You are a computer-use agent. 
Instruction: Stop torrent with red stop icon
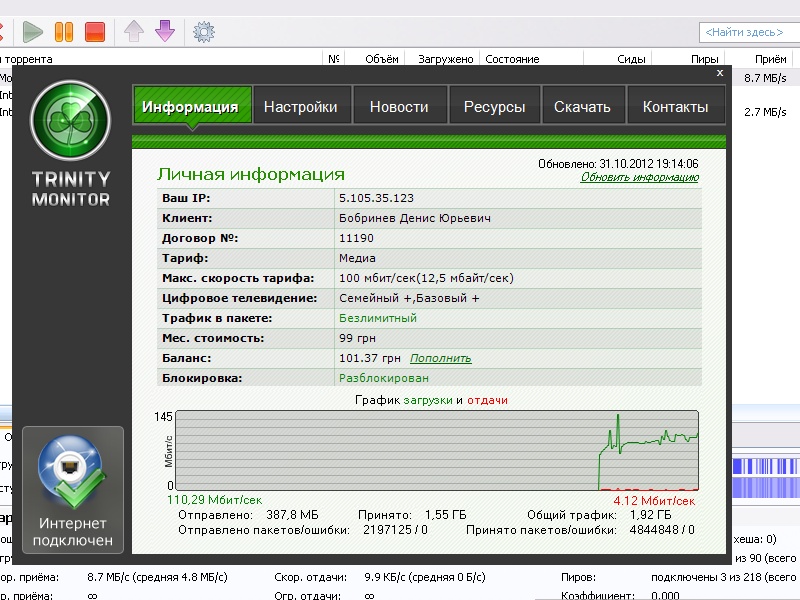tap(95, 32)
